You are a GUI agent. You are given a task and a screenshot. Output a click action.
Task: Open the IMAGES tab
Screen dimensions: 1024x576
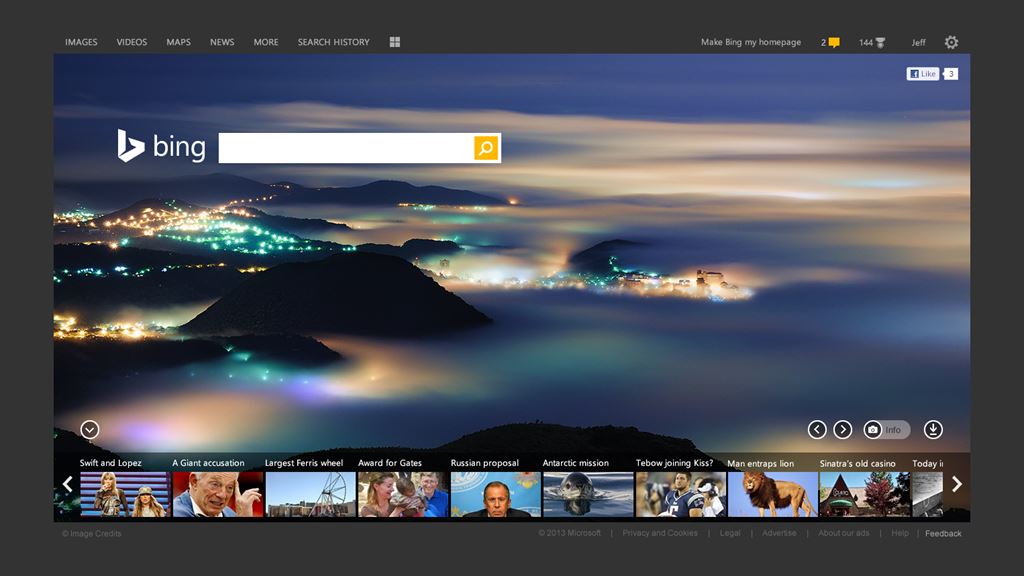pos(81,42)
